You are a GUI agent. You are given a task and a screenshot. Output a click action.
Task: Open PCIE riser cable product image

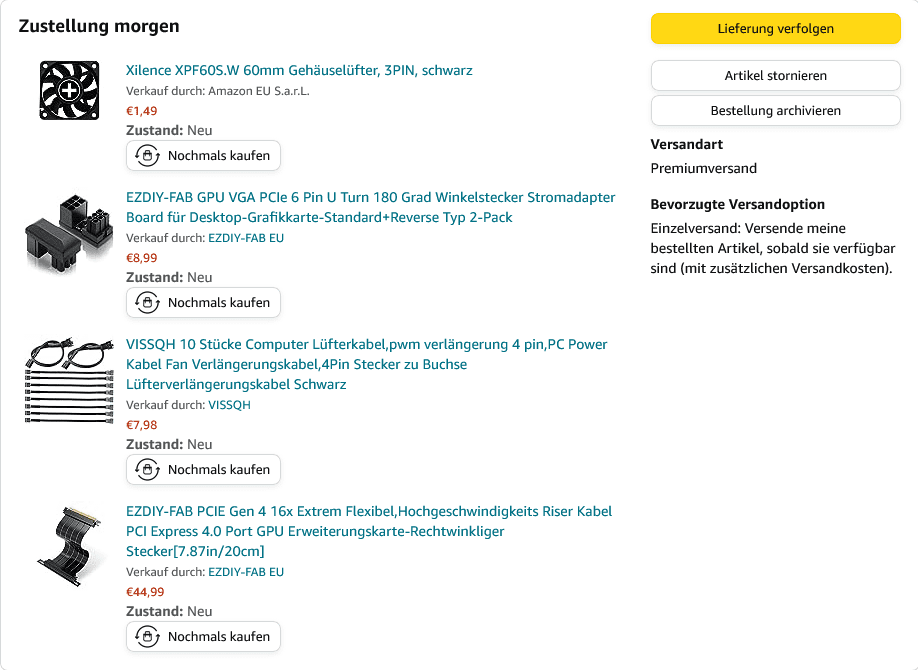tap(69, 546)
